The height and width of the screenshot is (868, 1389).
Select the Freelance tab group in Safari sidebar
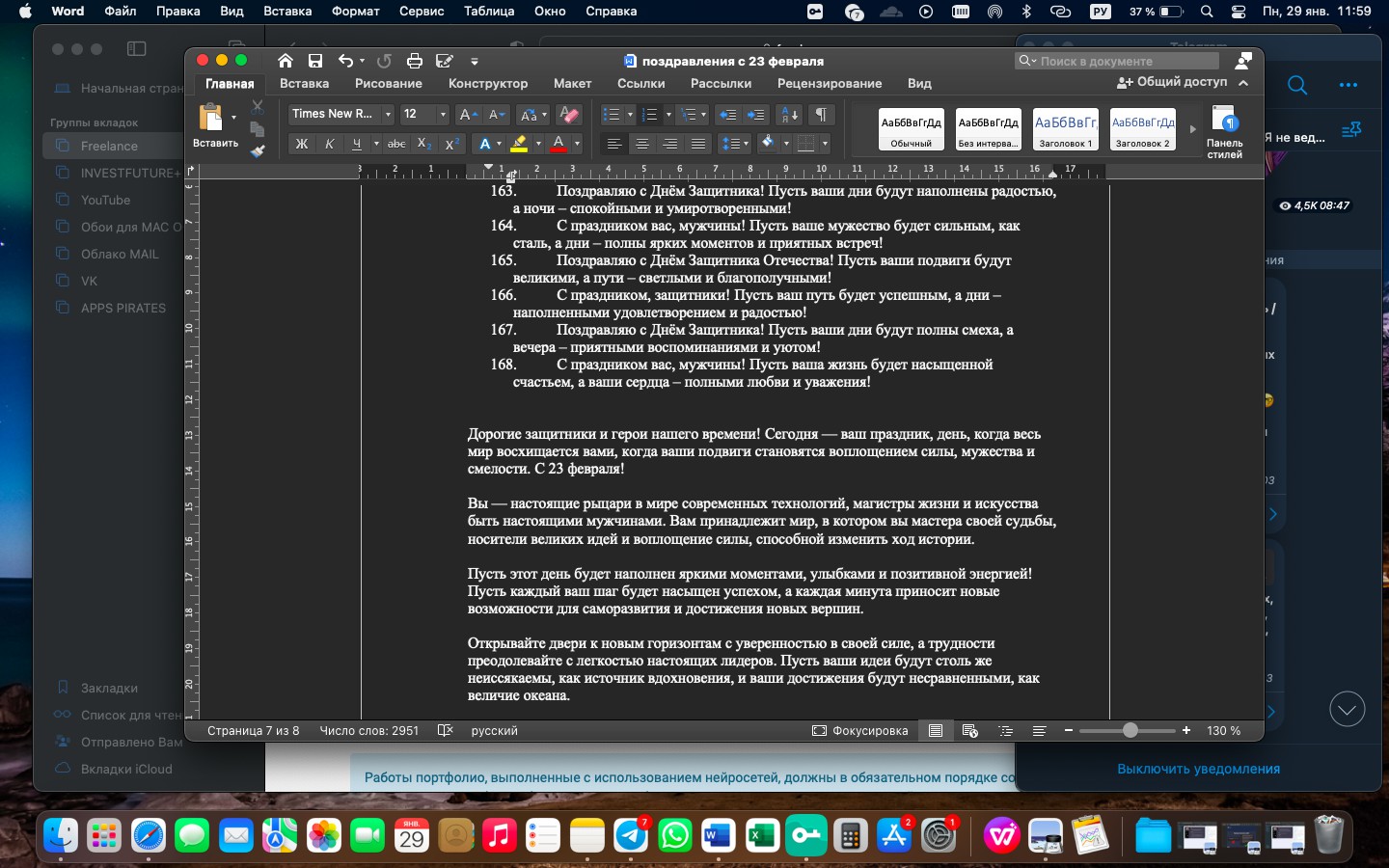tap(114, 146)
